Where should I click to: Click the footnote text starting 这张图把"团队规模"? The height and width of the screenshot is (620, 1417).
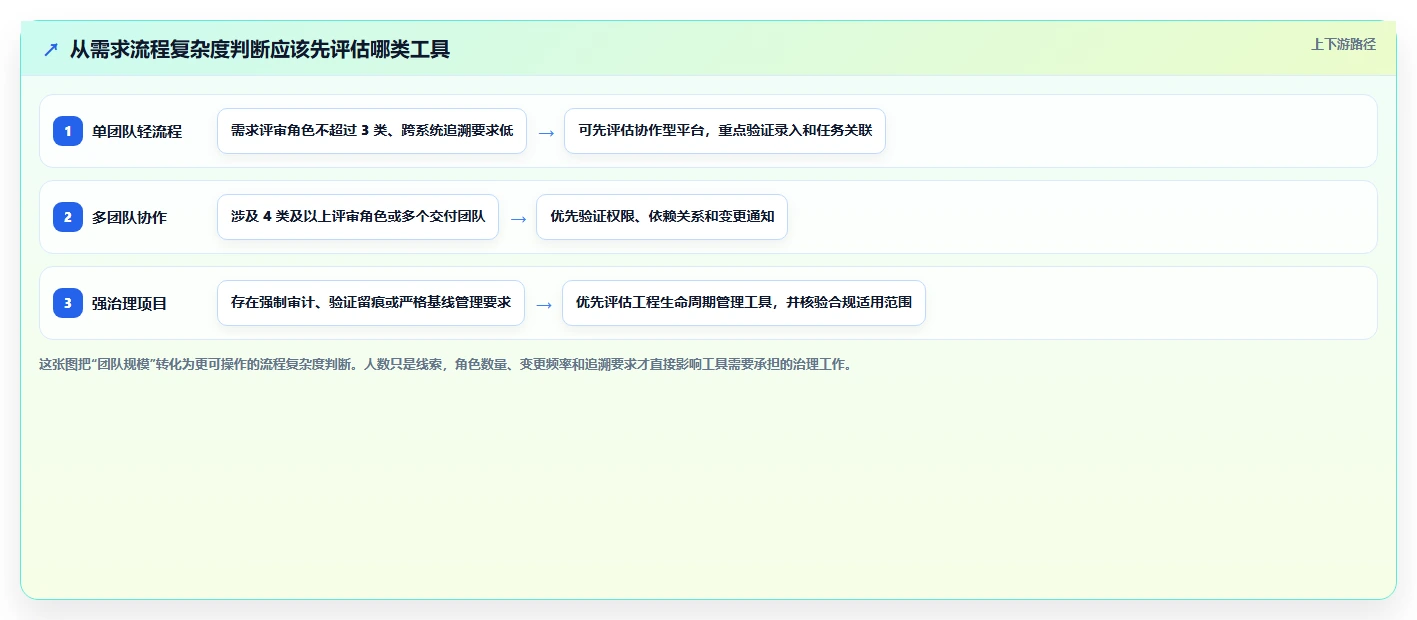(445, 365)
